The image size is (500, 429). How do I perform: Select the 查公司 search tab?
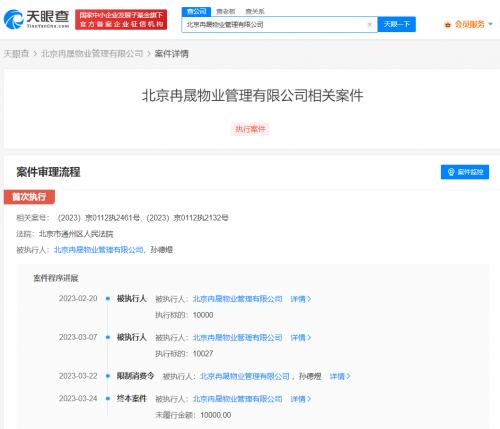[x=196, y=11]
